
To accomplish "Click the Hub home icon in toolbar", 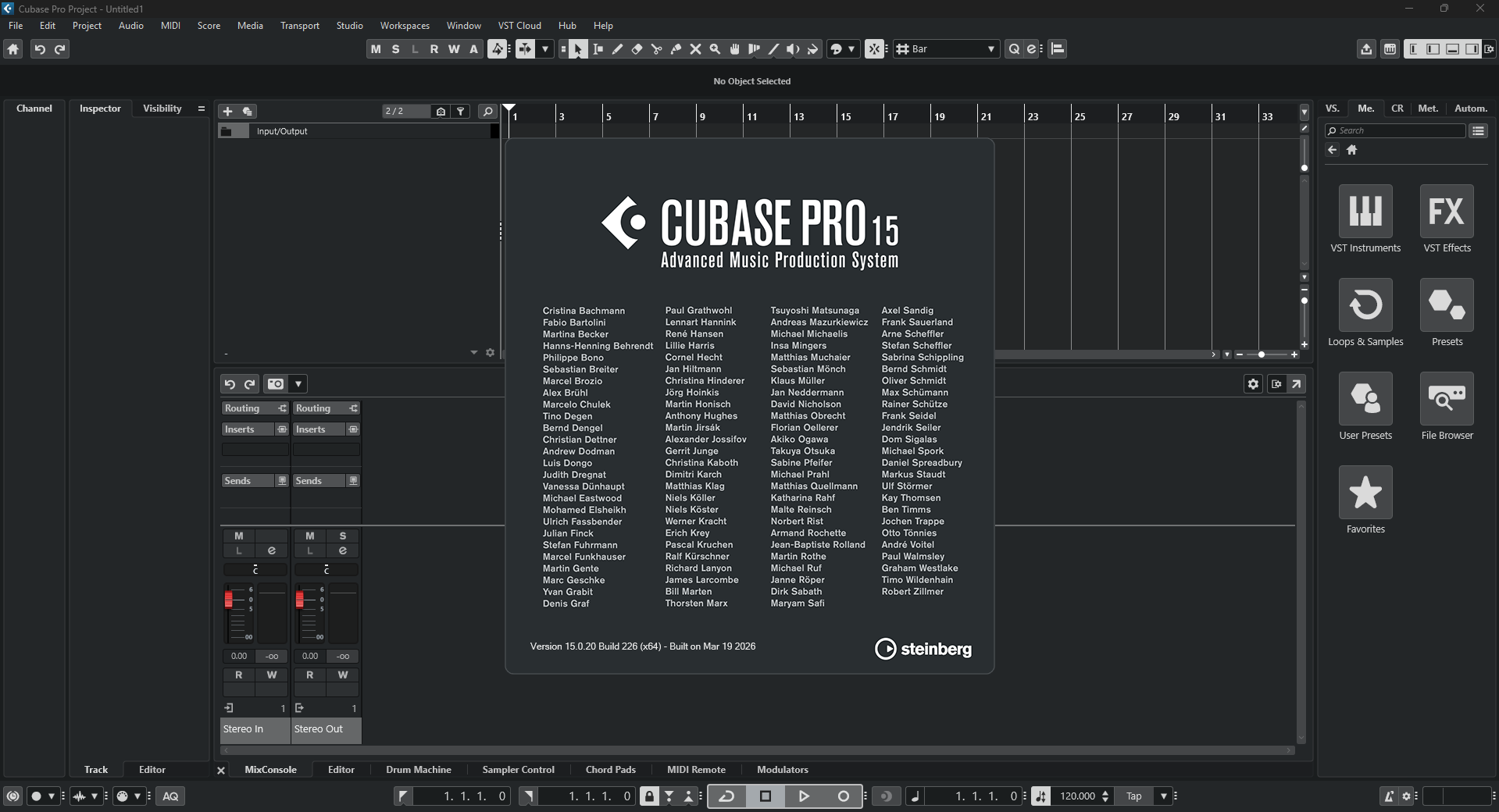I will 13,49.
